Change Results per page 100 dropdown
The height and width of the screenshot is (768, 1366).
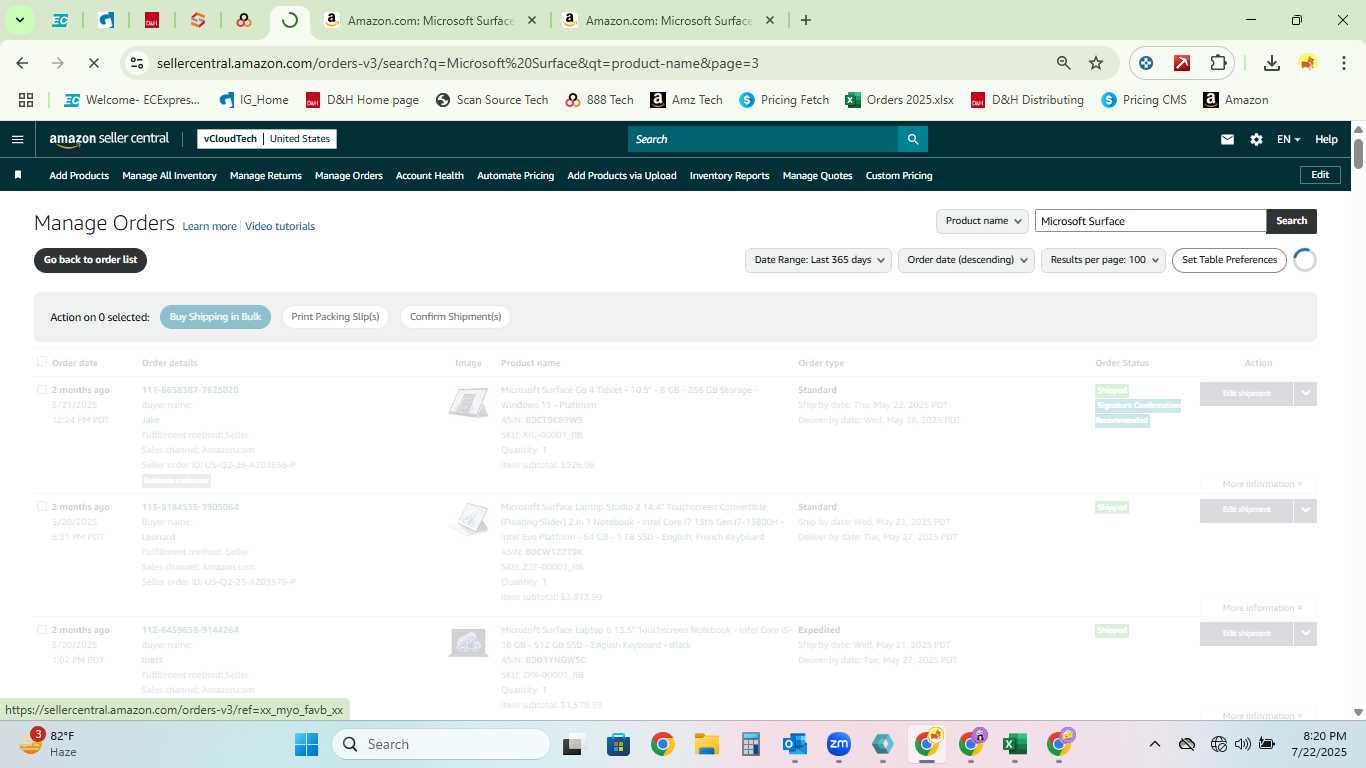pos(1103,260)
